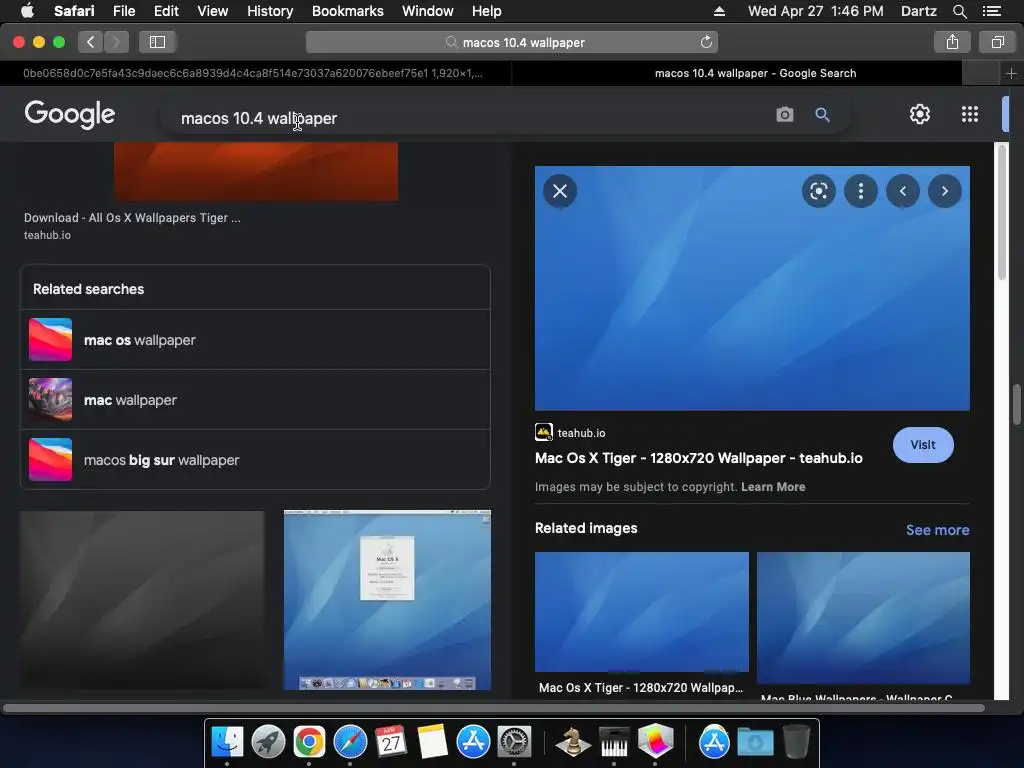Open the Trash in the Dock

pos(796,741)
